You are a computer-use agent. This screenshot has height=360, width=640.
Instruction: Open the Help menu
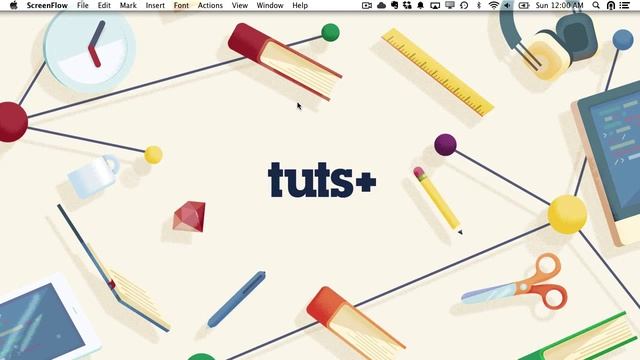click(x=300, y=5)
